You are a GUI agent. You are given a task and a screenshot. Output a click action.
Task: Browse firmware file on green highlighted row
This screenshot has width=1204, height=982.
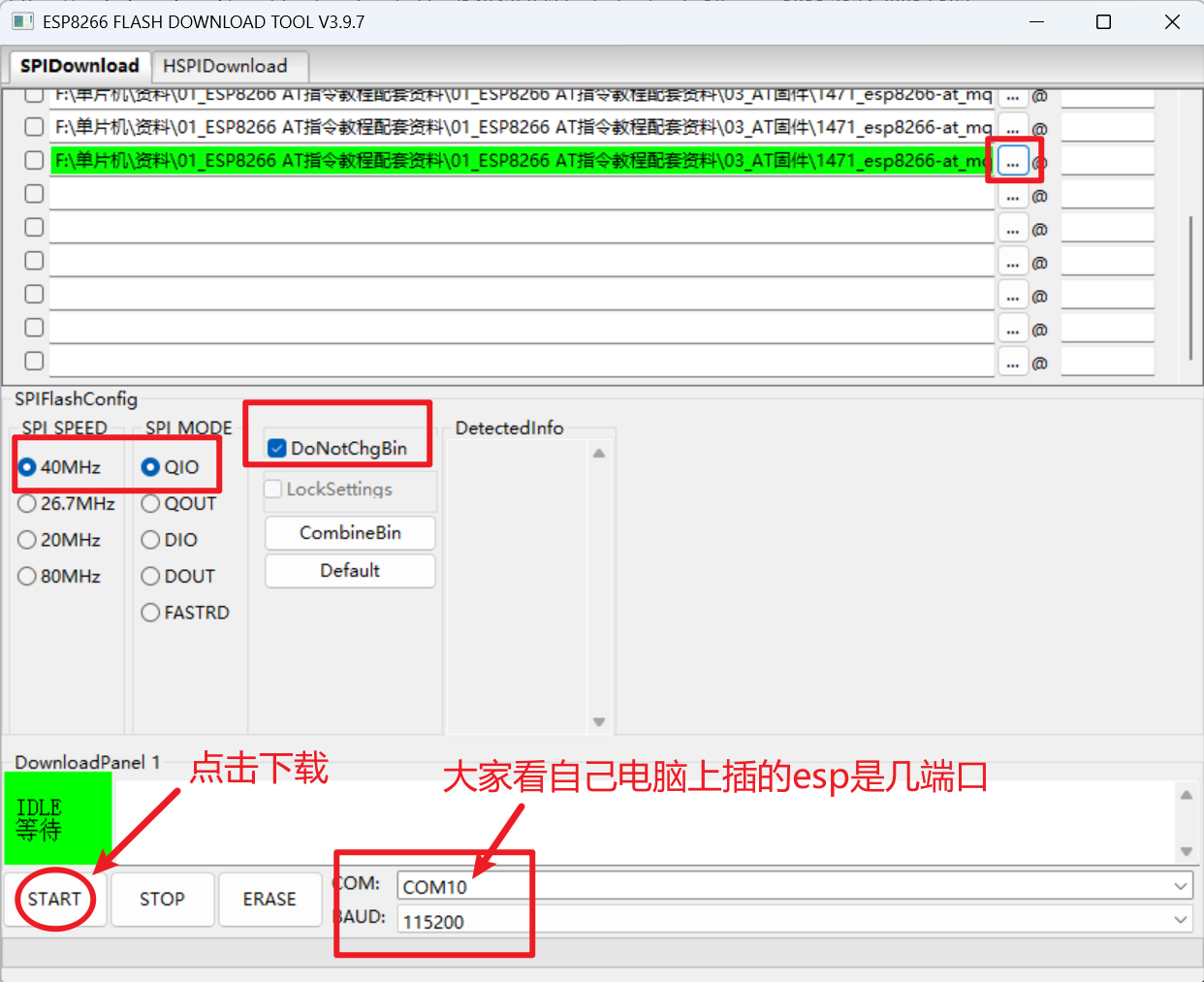pyautogui.click(x=1012, y=160)
